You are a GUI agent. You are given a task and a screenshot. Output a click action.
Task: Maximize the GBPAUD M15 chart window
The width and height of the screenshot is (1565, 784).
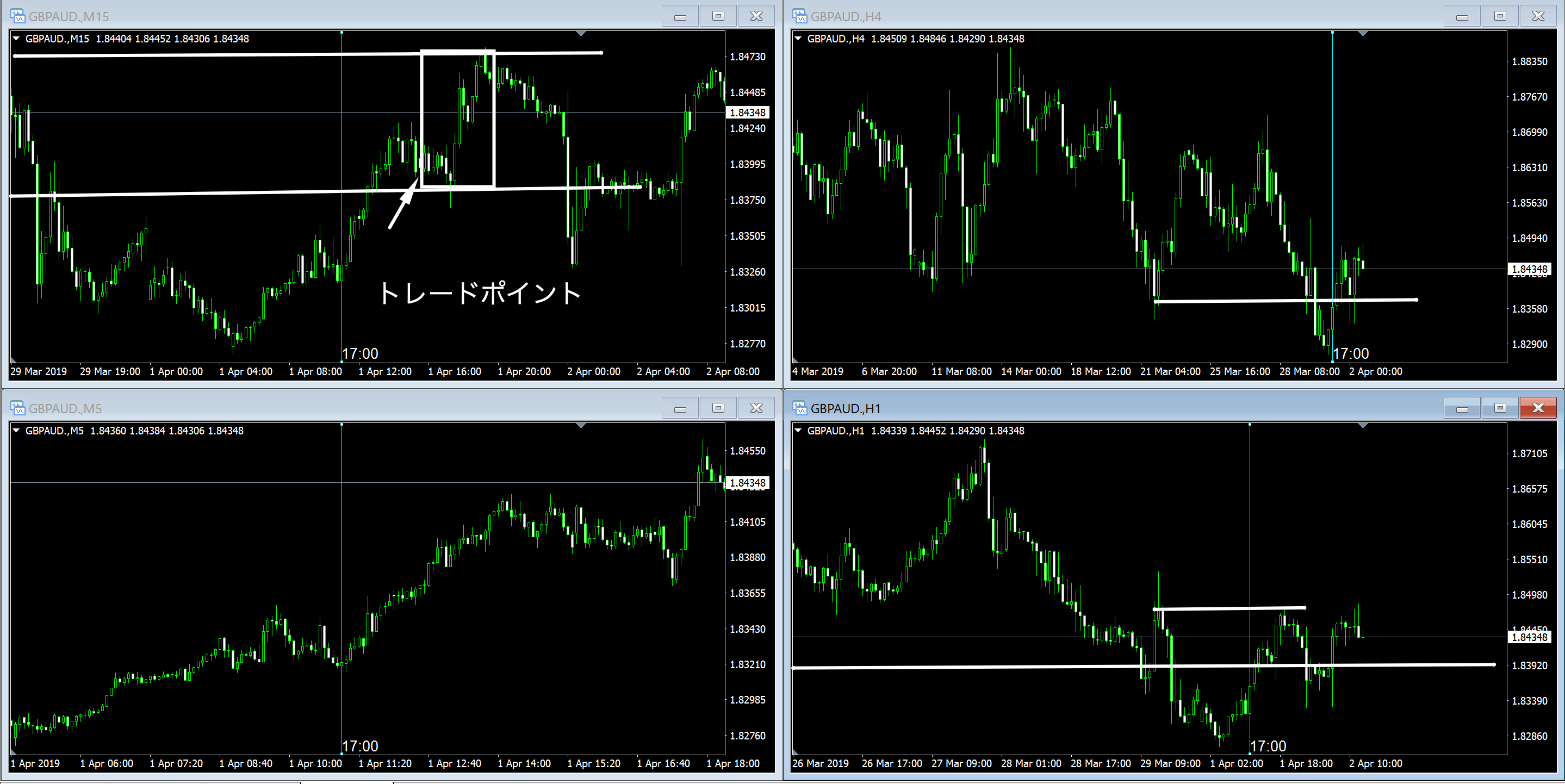point(718,16)
